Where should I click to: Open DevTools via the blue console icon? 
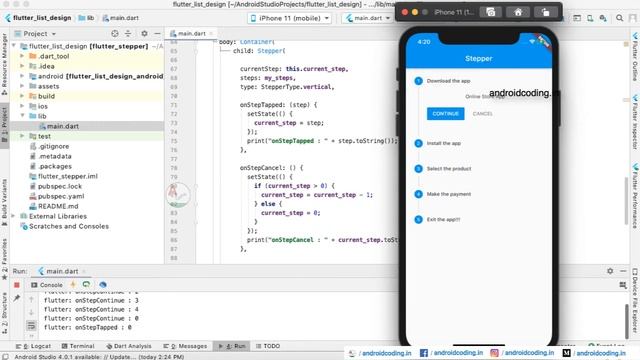(x=103, y=284)
